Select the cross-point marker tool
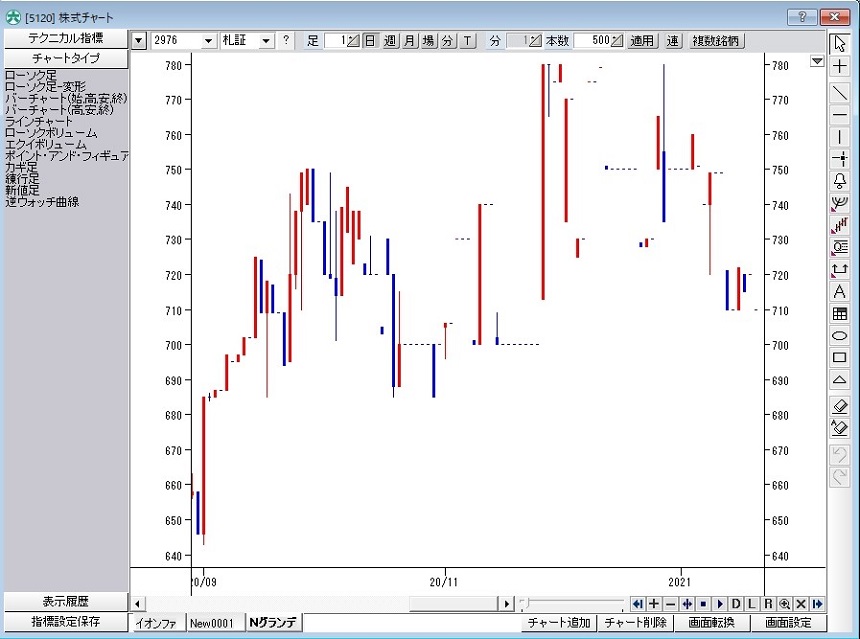Screen dimensions: 860x639 (x=839, y=159)
